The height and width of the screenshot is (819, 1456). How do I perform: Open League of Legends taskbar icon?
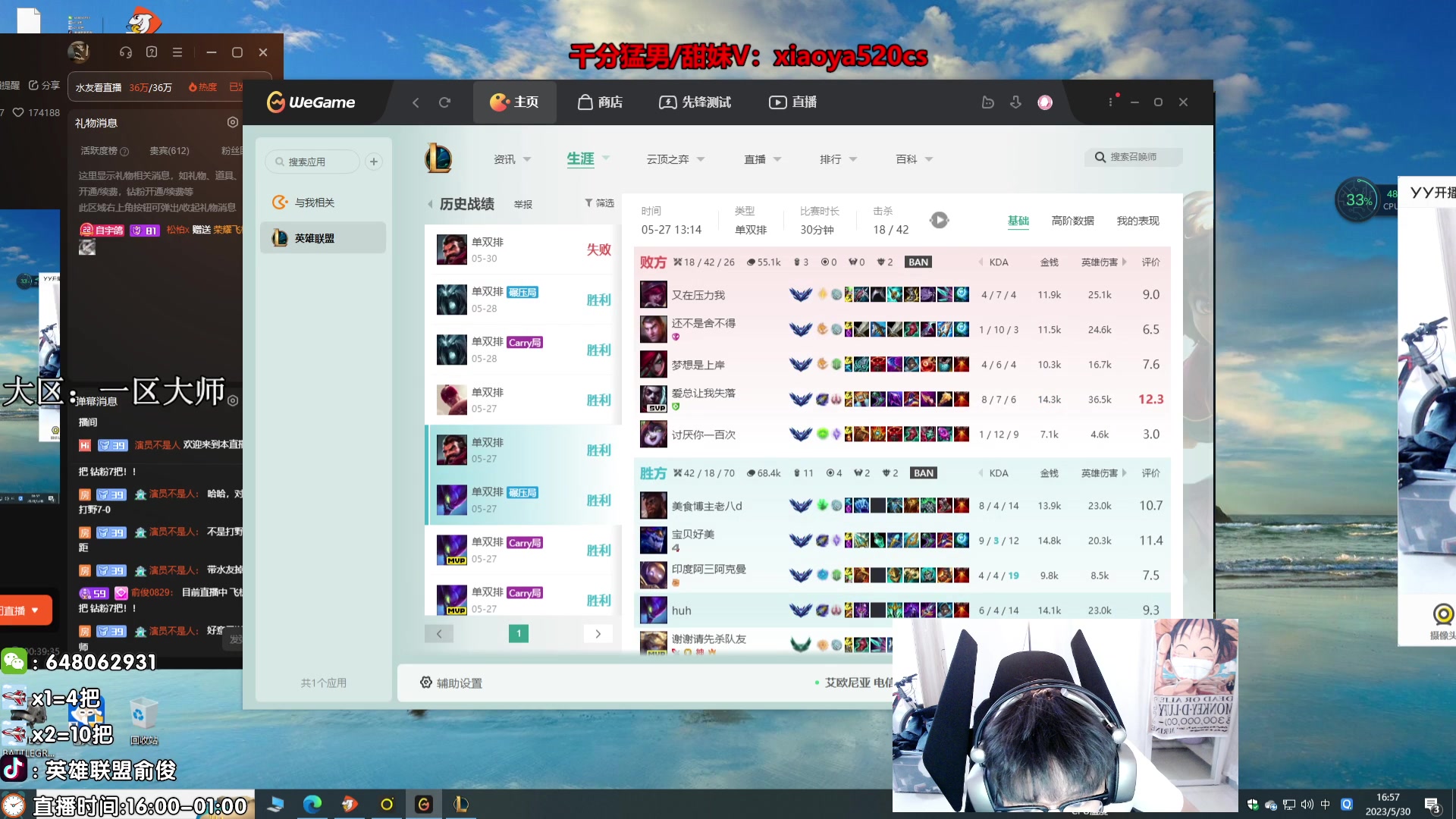coord(460,804)
